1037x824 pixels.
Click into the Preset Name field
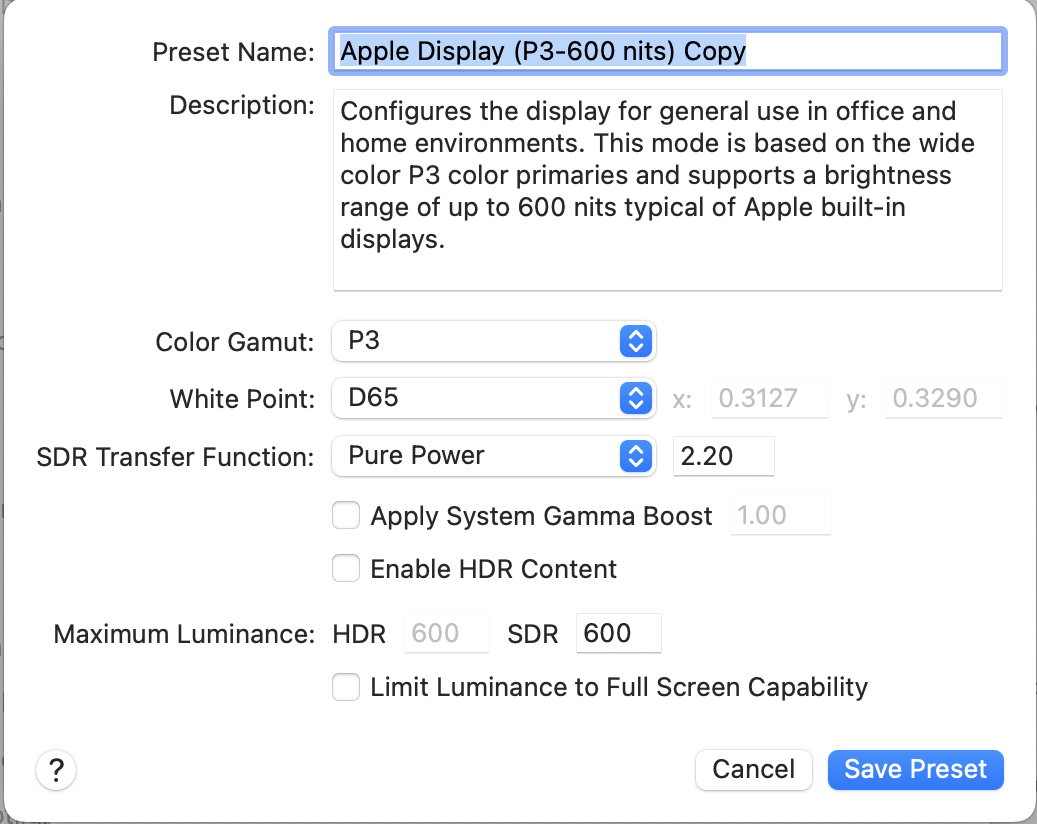click(x=668, y=51)
